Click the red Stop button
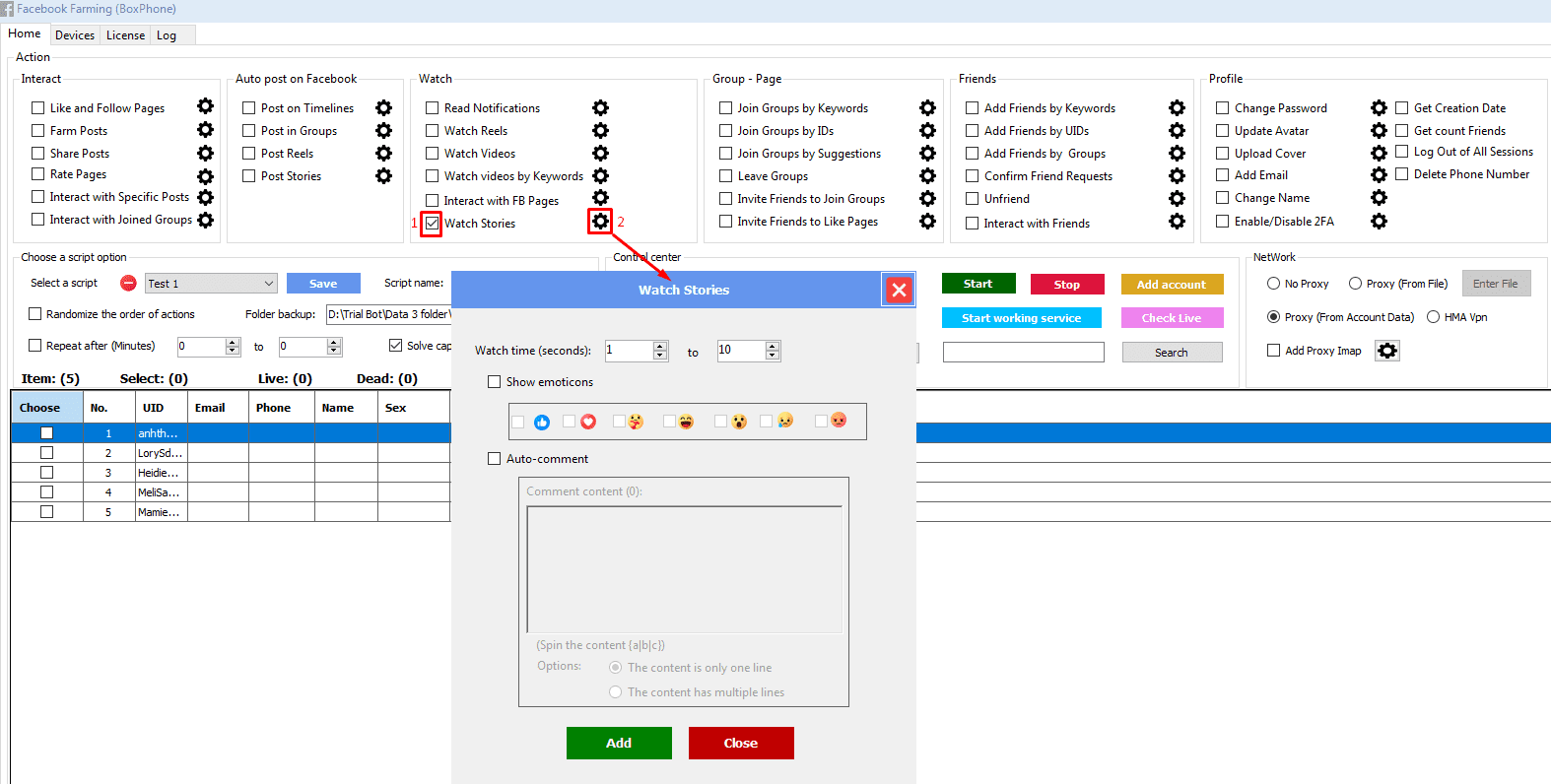The height and width of the screenshot is (784, 1551). coord(1067,284)
